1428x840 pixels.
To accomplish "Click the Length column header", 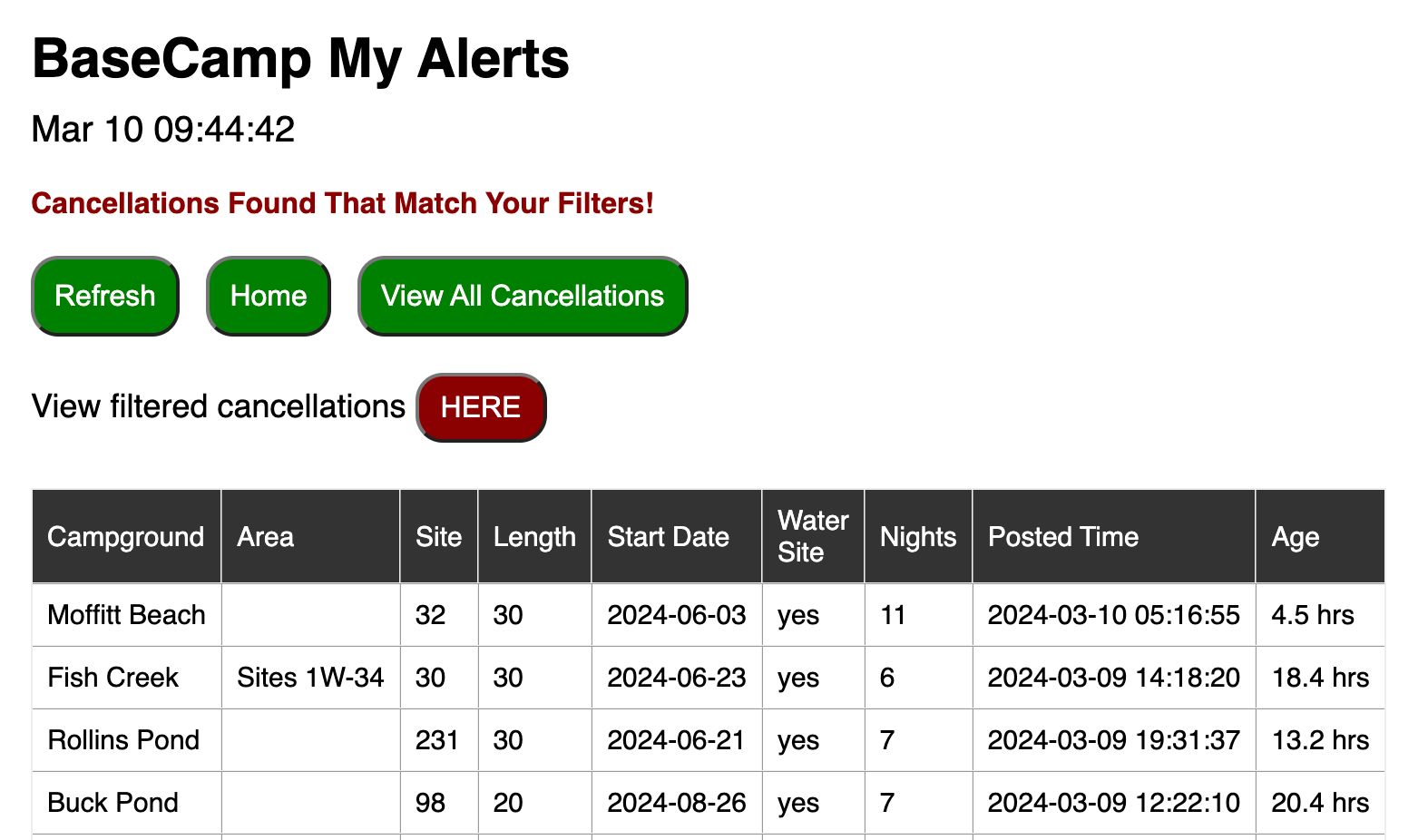I will coord(534,536).
